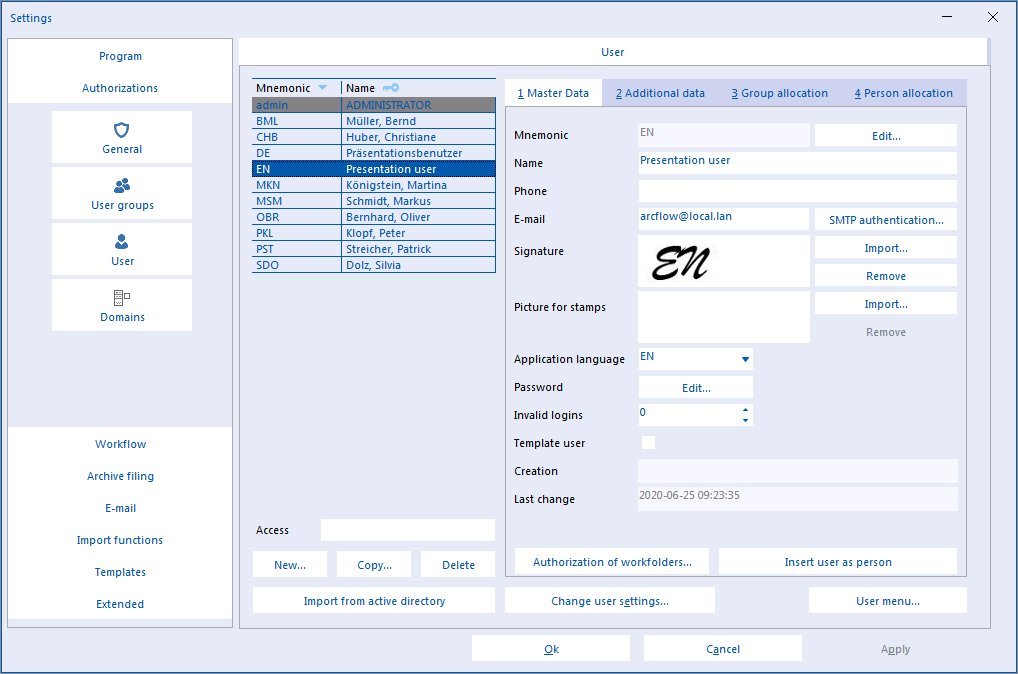Click into the Phone input field
Screen dimensions: 1018x674
click(x=797, y=191)
